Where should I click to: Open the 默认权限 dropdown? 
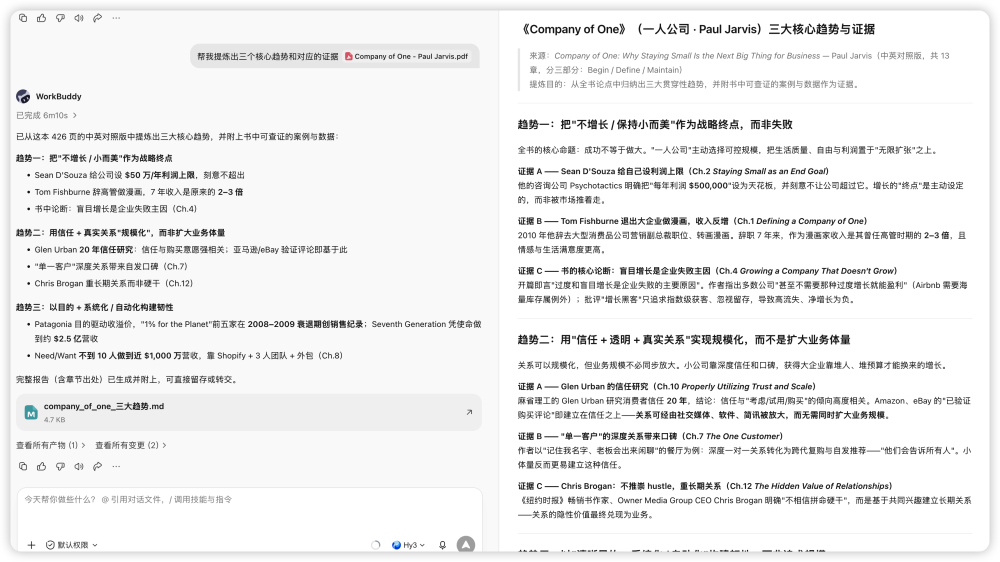(71, 545)
